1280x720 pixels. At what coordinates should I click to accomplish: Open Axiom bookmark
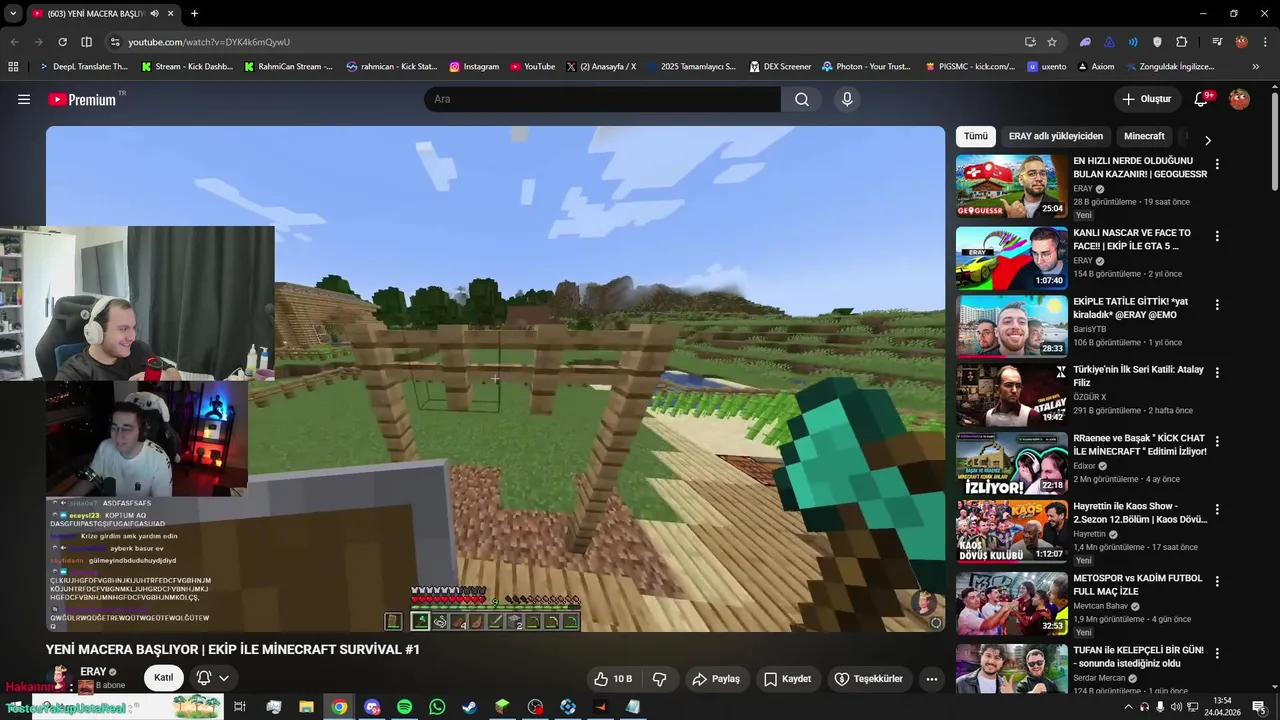pos(1096,67)
